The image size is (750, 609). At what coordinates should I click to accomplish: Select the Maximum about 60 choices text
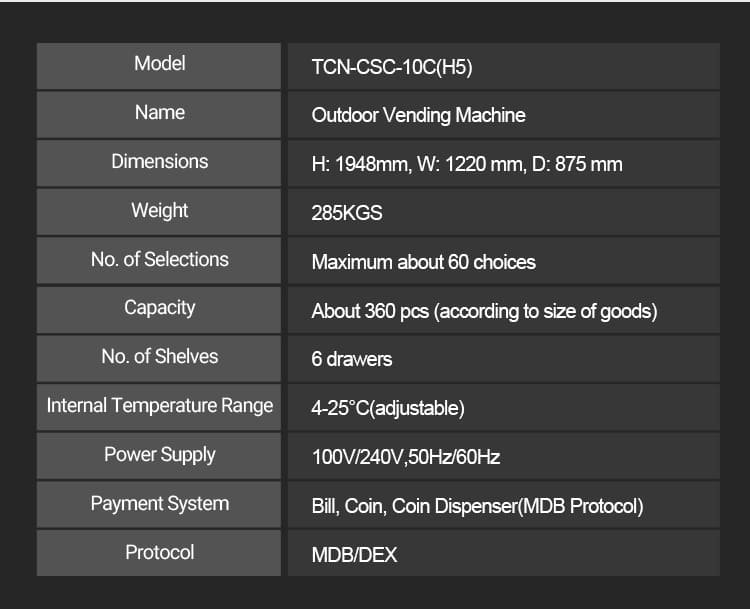pyautogui.click(x=423, y=262)
